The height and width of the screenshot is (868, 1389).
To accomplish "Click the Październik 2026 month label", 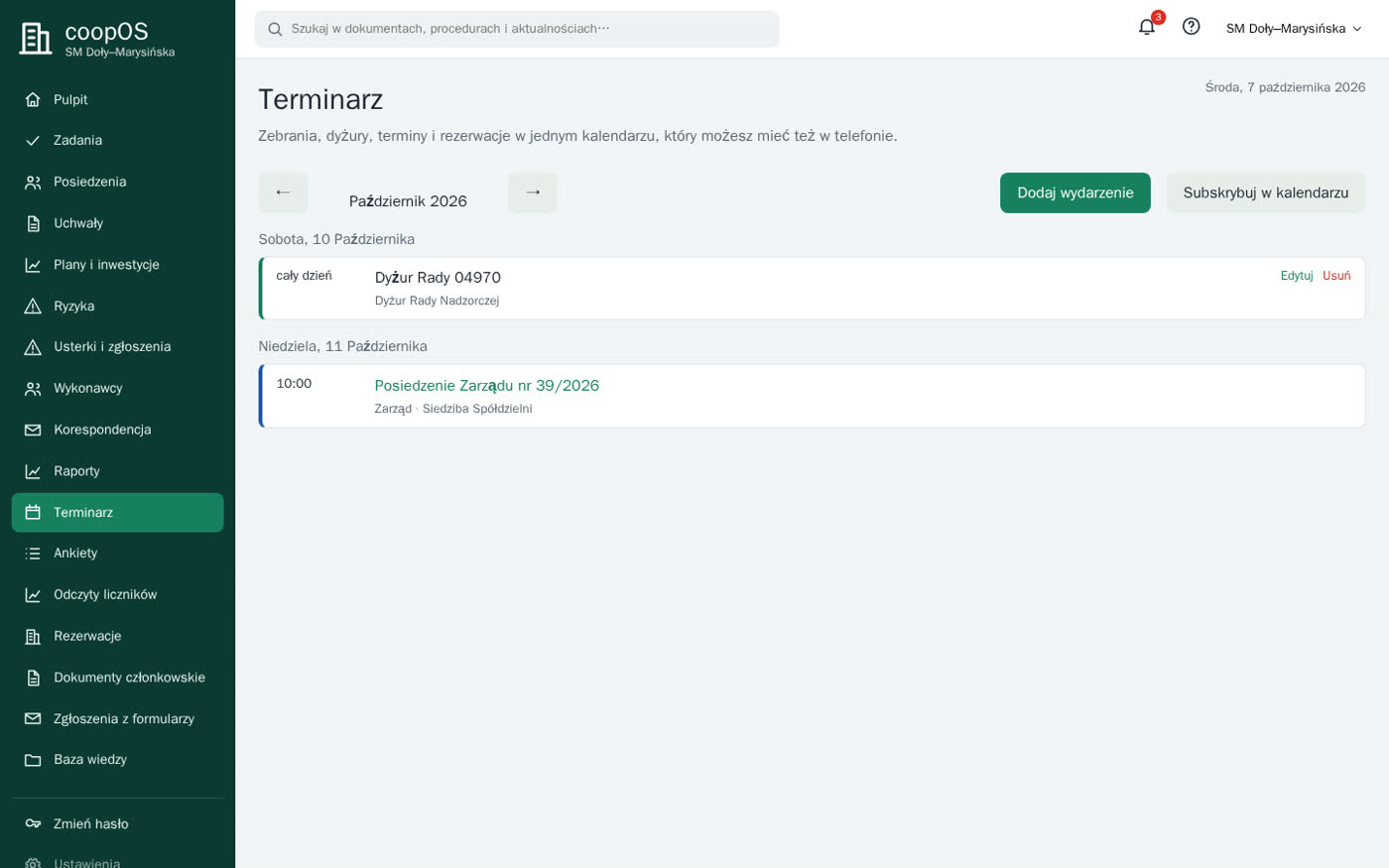I will click(x=408, y=201).
